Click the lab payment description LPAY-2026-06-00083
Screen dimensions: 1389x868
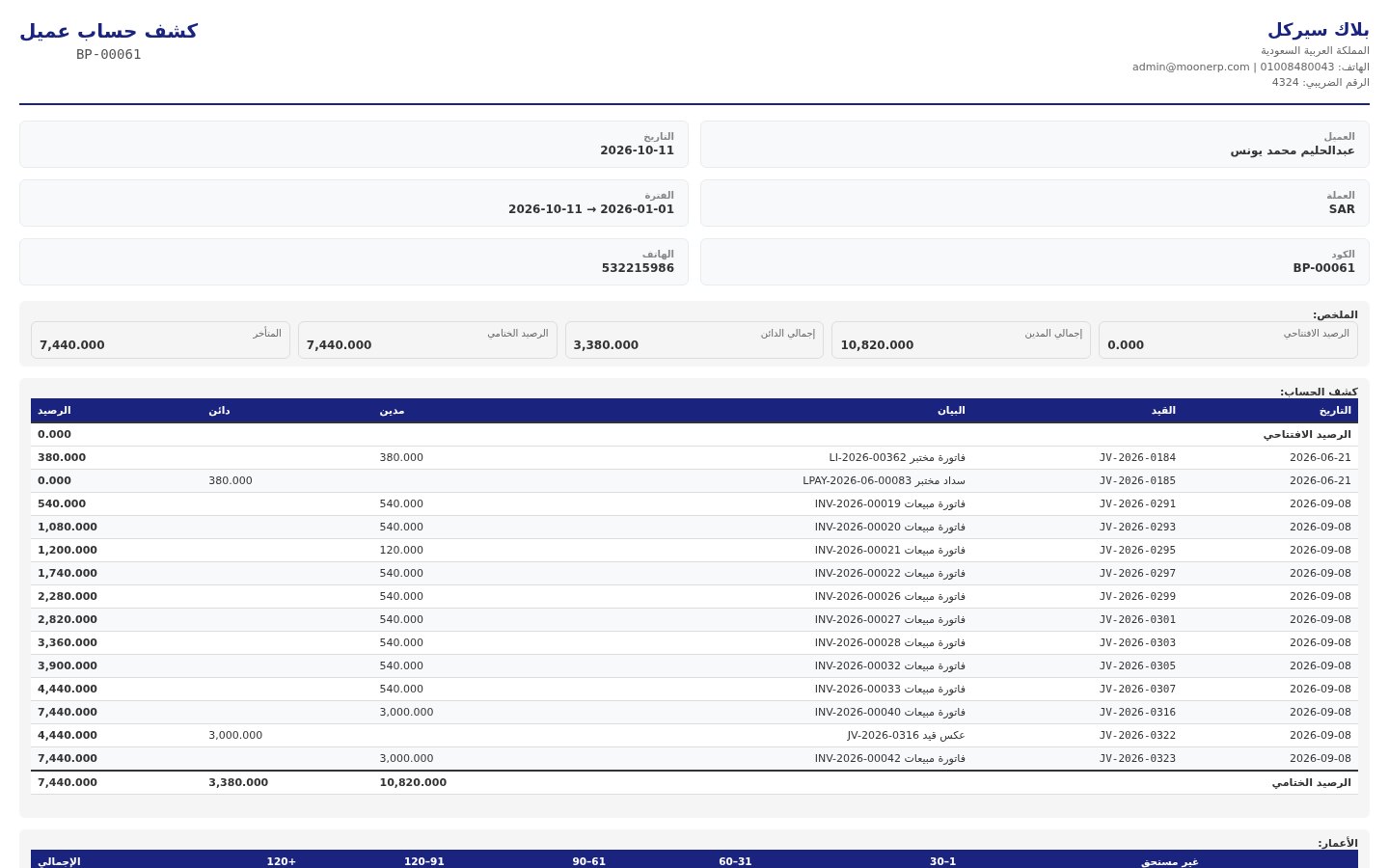click(884, 481)
